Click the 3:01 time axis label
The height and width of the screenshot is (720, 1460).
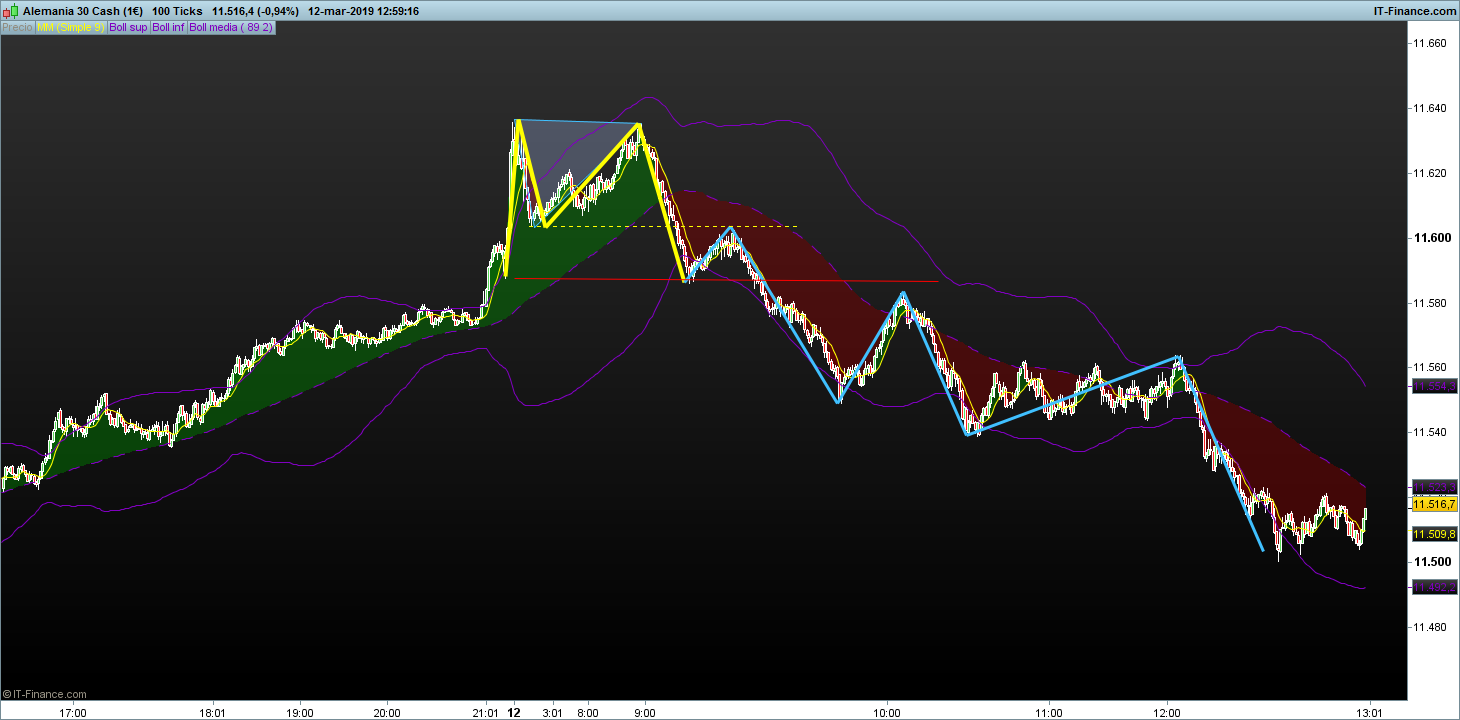pos(552,713)
